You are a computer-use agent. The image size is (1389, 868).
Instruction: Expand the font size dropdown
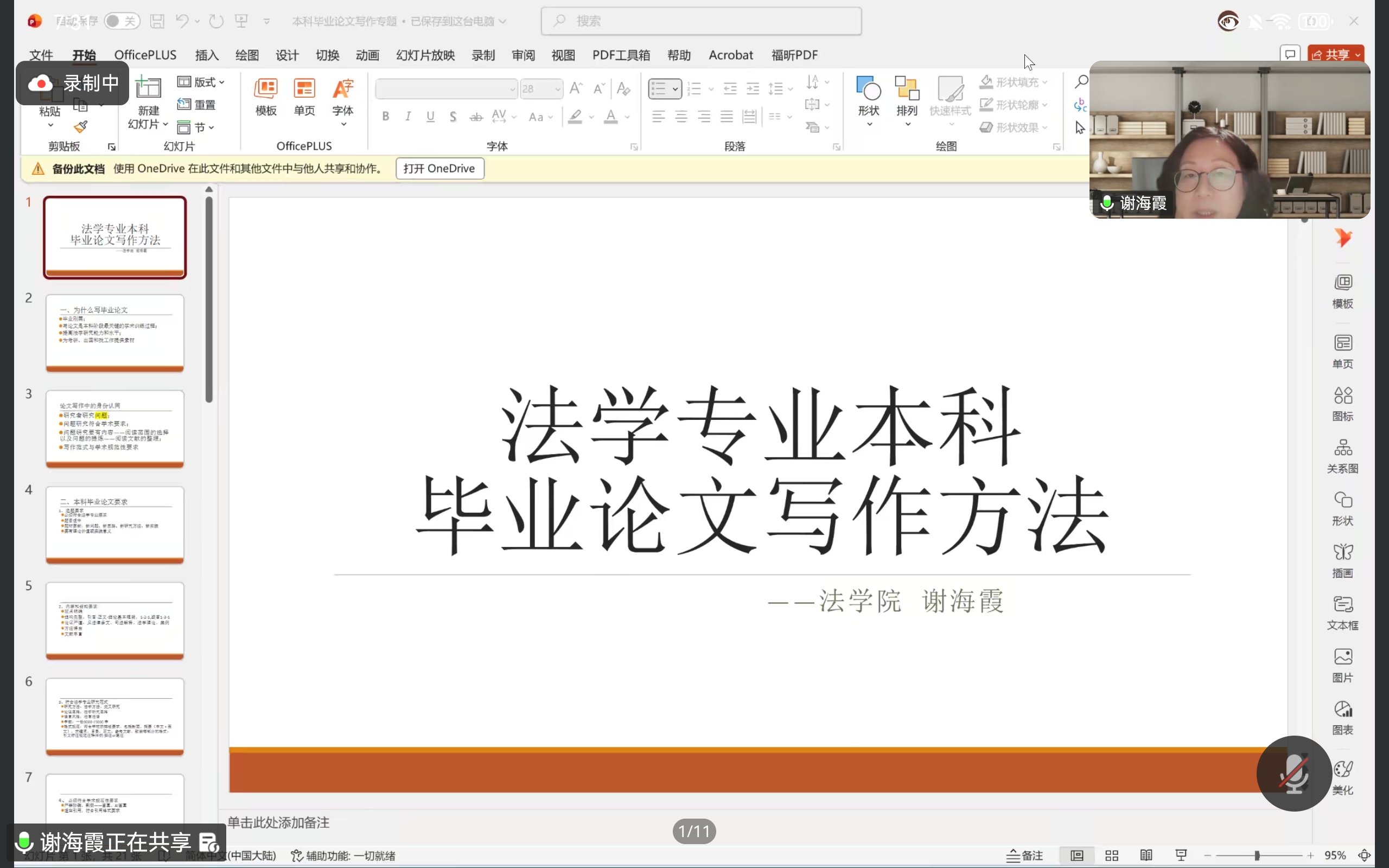[x=557, y=89]
